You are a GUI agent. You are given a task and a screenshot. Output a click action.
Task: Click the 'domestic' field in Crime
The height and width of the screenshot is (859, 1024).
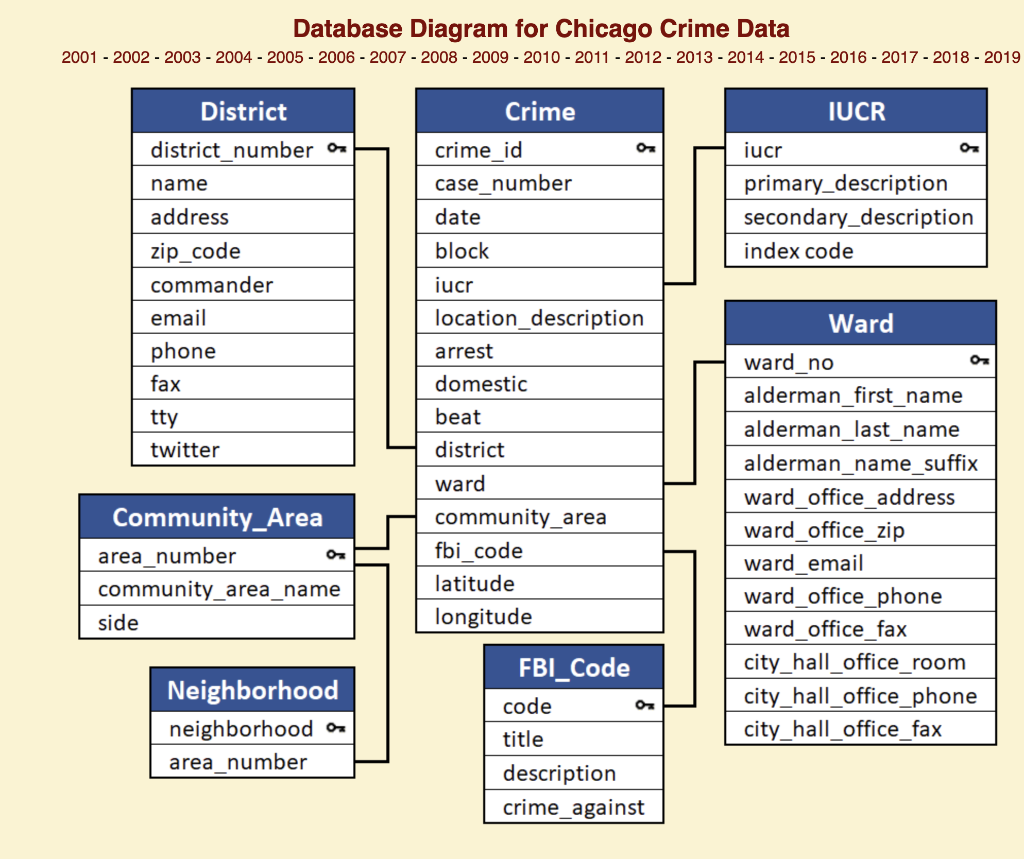tap(539, 383)
